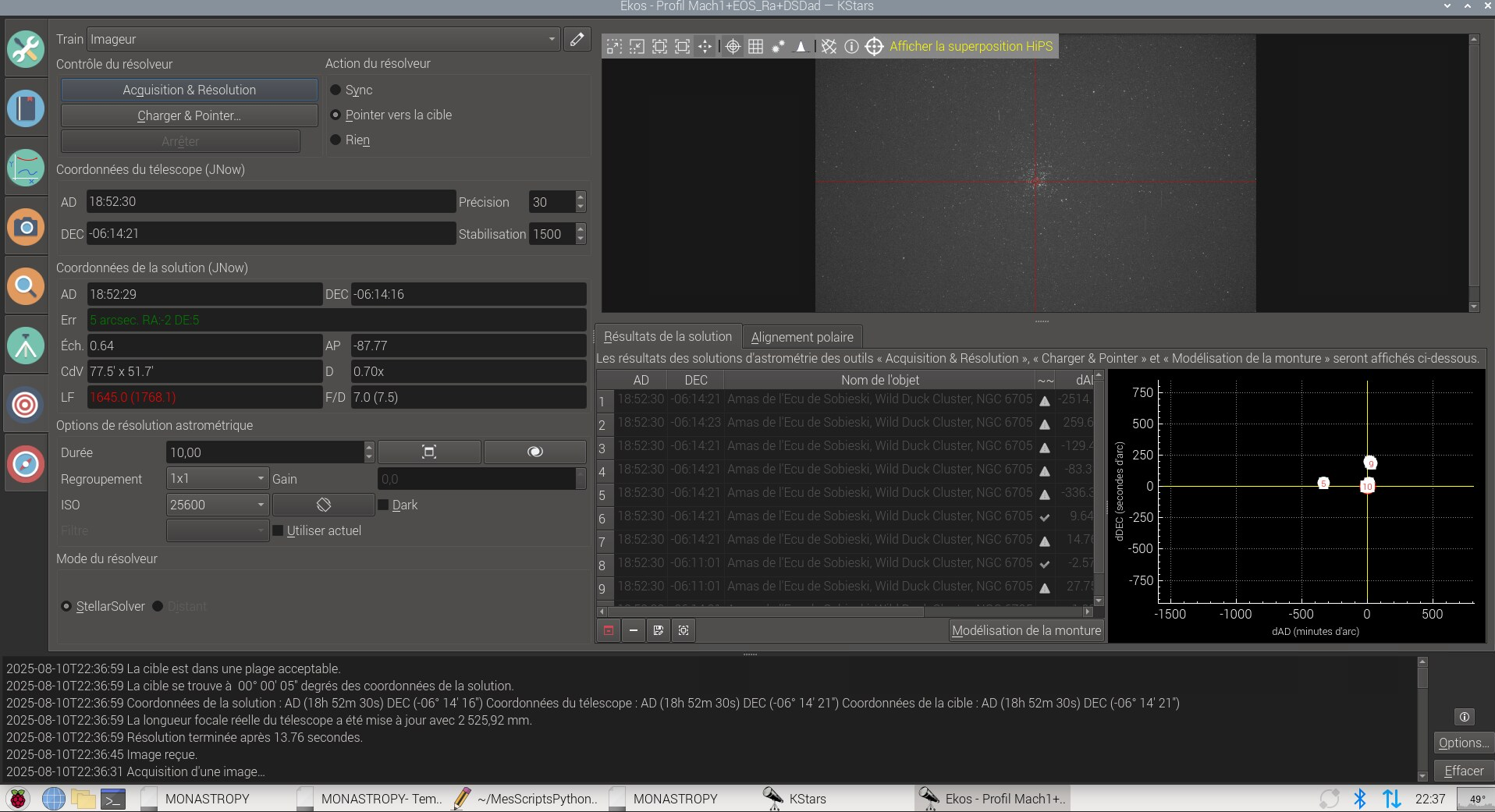Select the Rien solver action
This screenshot has width=1495, height=812.
(x=350, y=140)
